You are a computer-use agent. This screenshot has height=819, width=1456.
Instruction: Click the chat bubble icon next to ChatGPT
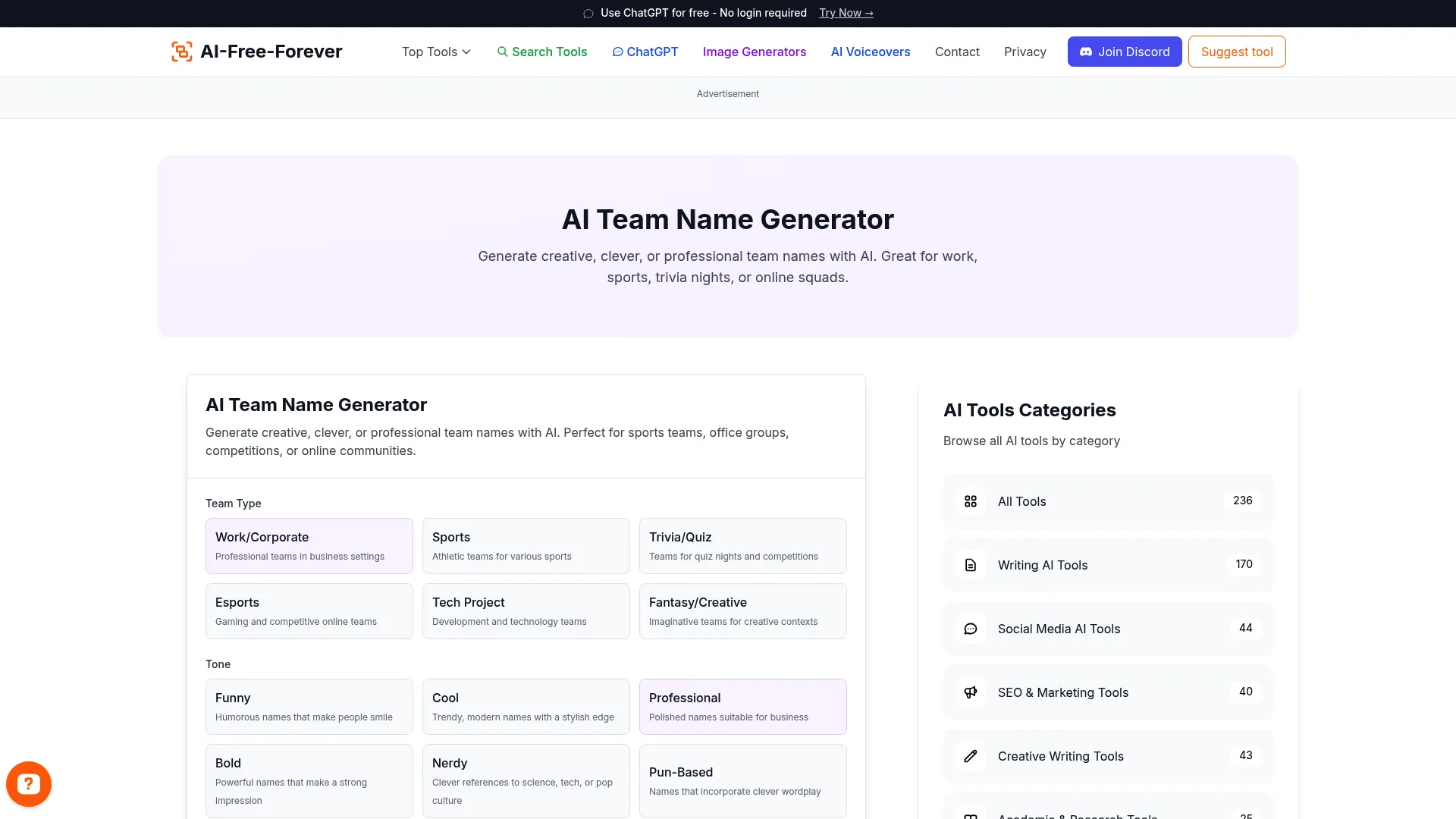(x=617, y=52)
